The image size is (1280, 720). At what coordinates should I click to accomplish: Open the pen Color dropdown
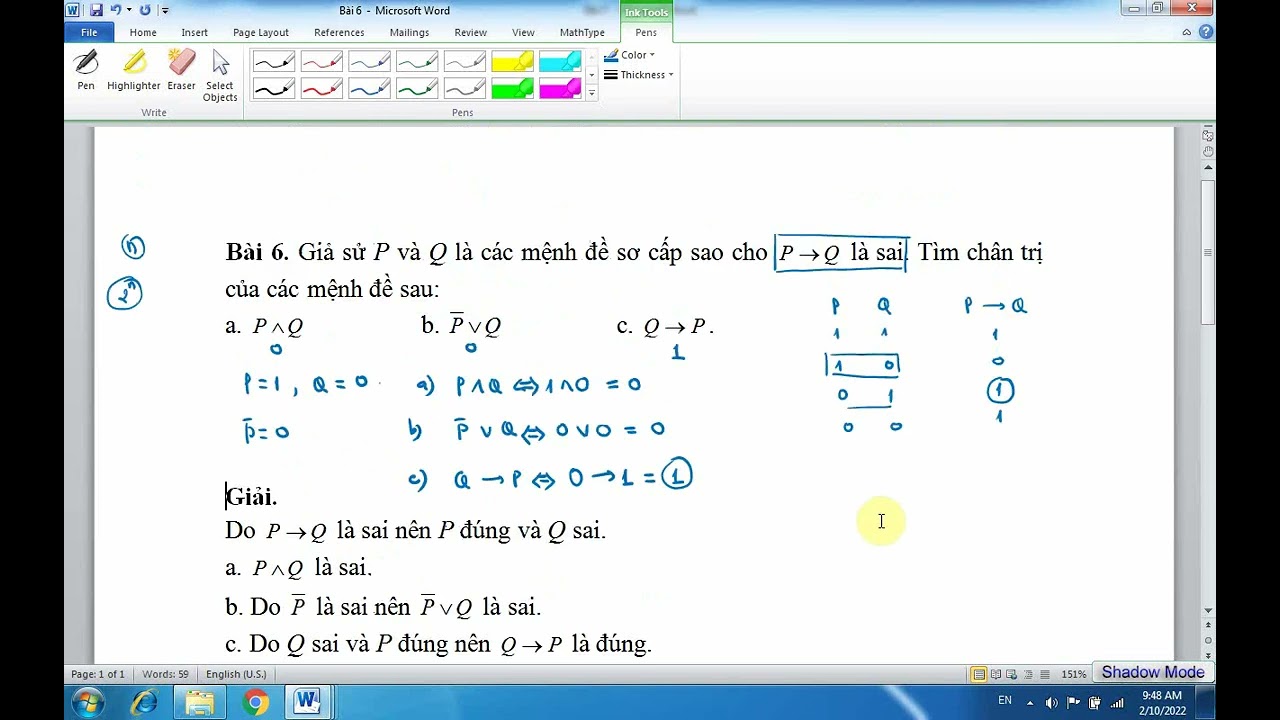pyautogui.click(x=630, y=55)
